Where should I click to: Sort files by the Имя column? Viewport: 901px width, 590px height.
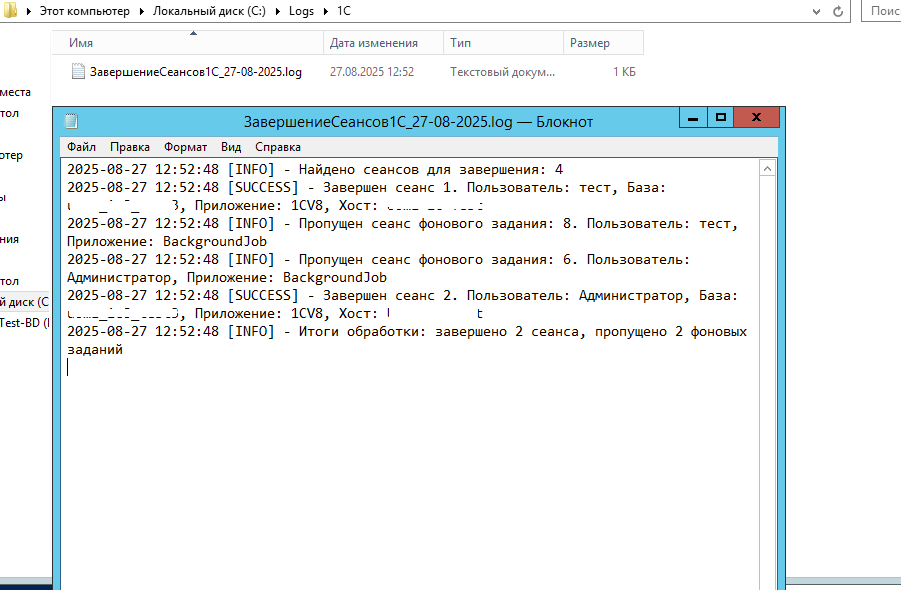click(x=188, y=43)
